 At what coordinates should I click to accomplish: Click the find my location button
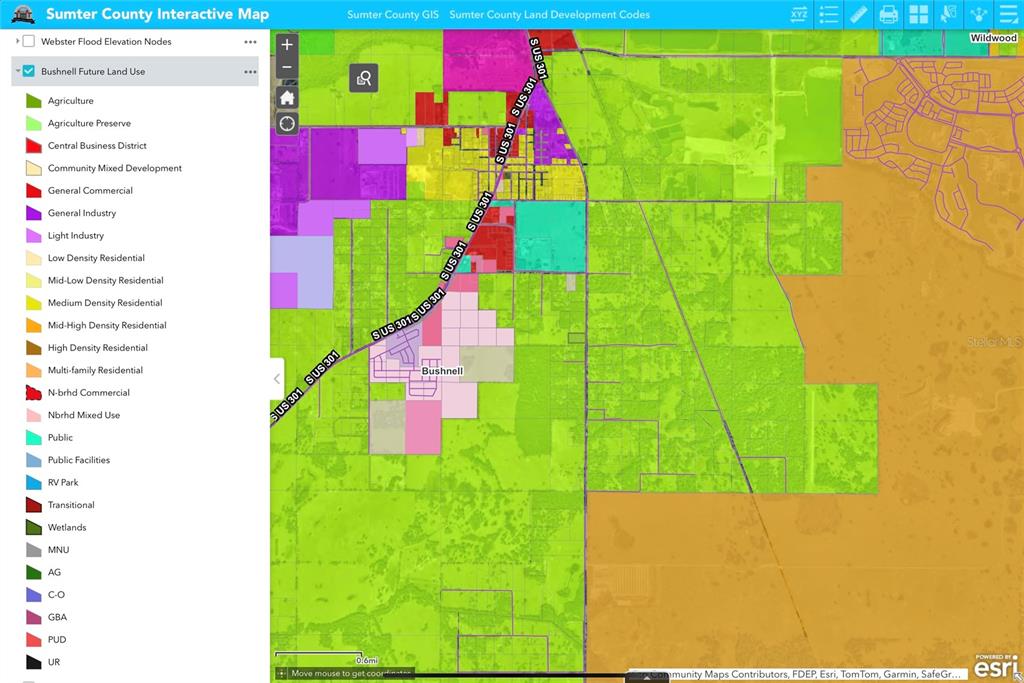[287, 123]
